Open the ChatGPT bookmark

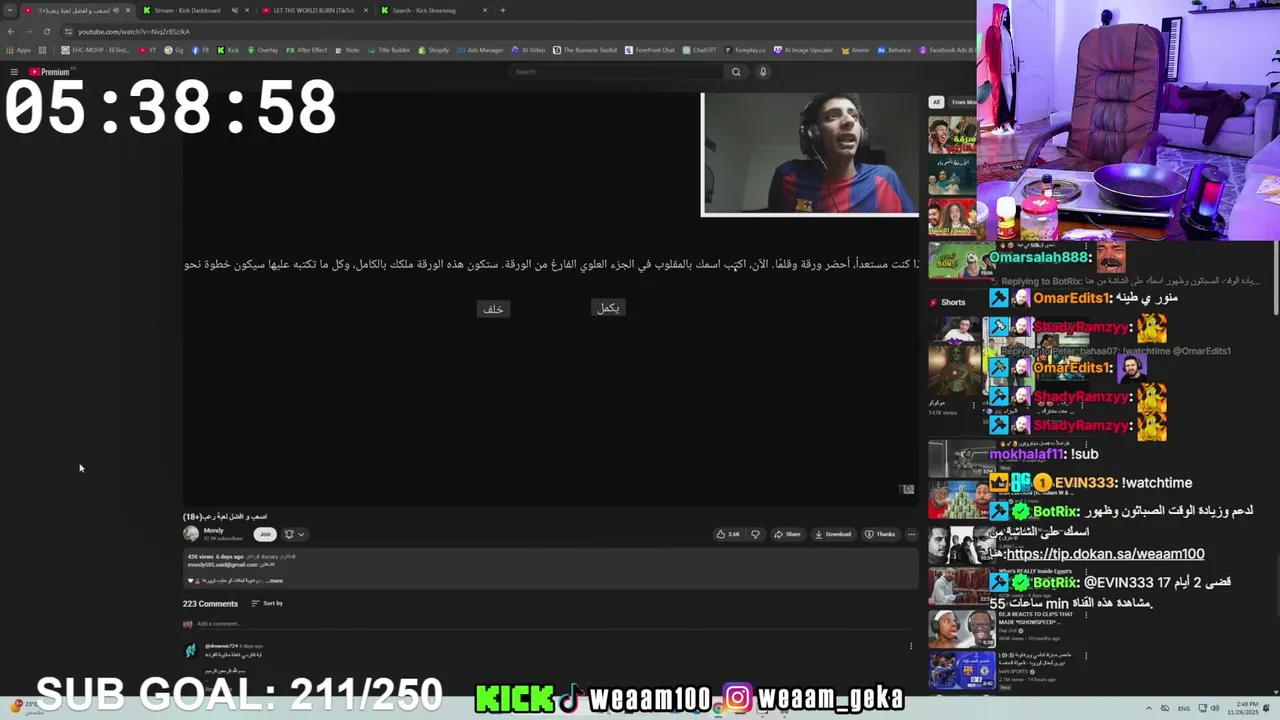click(x=699, y=50)
